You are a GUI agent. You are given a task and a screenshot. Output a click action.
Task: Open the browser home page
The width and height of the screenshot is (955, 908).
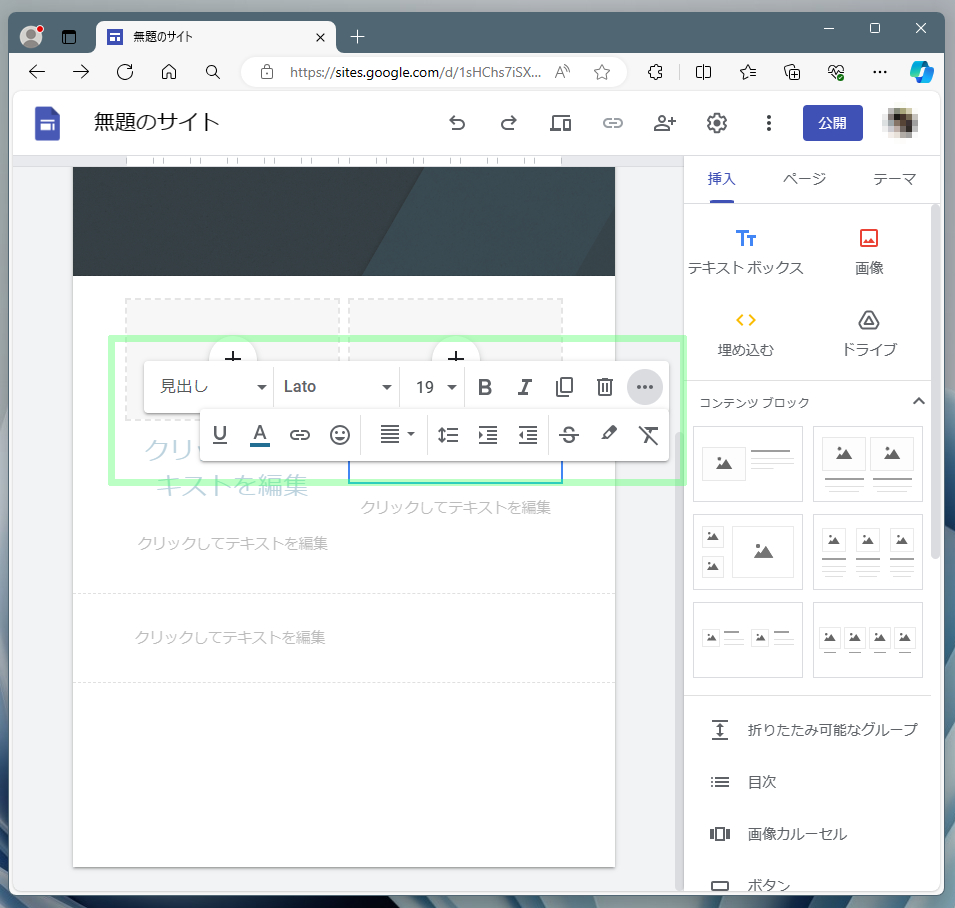pyautogui.click(x=169, y=72)
